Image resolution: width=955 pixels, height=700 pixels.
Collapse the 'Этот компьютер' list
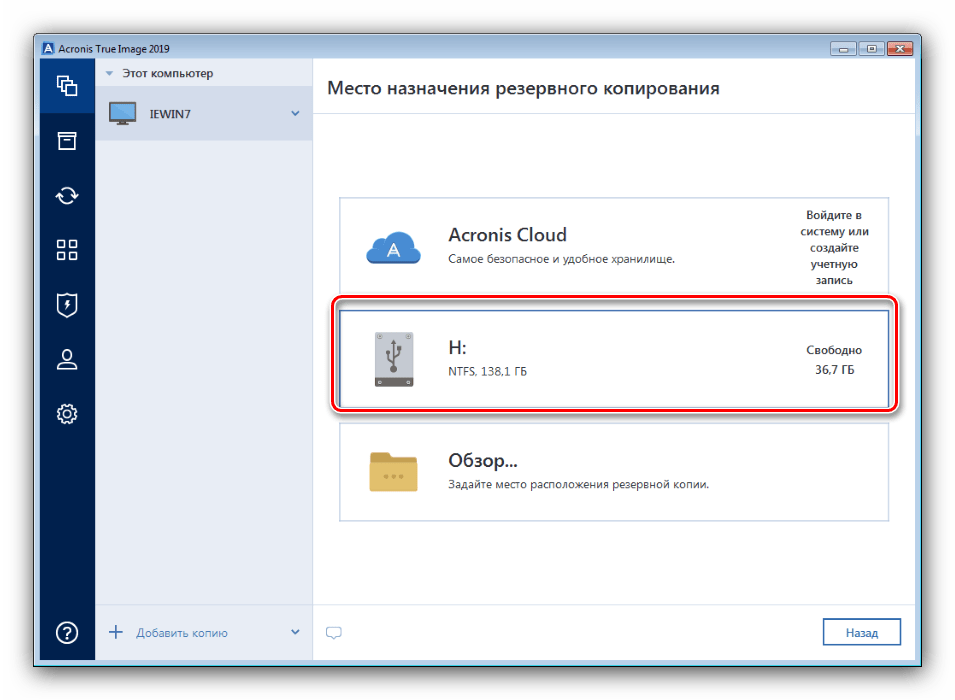(x=110, y=74)
